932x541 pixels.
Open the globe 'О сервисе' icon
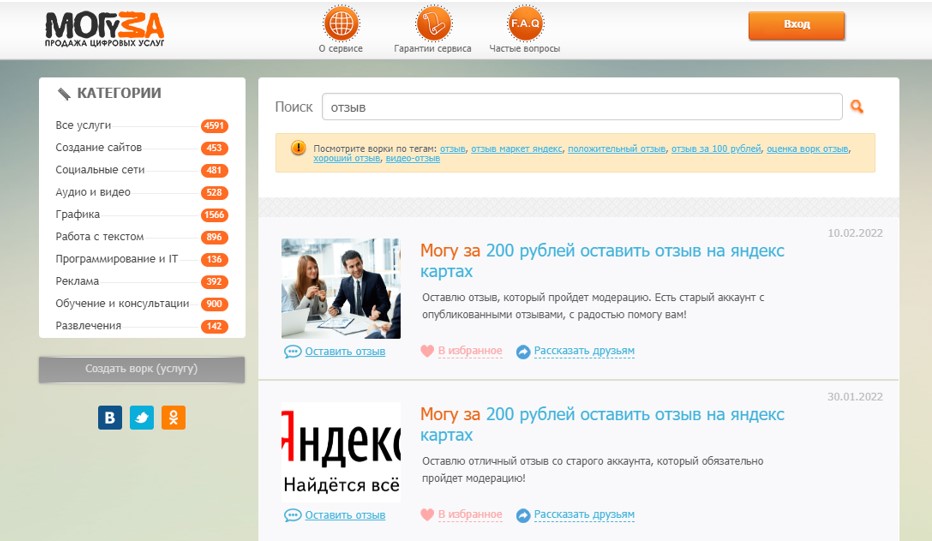point(341,24)
